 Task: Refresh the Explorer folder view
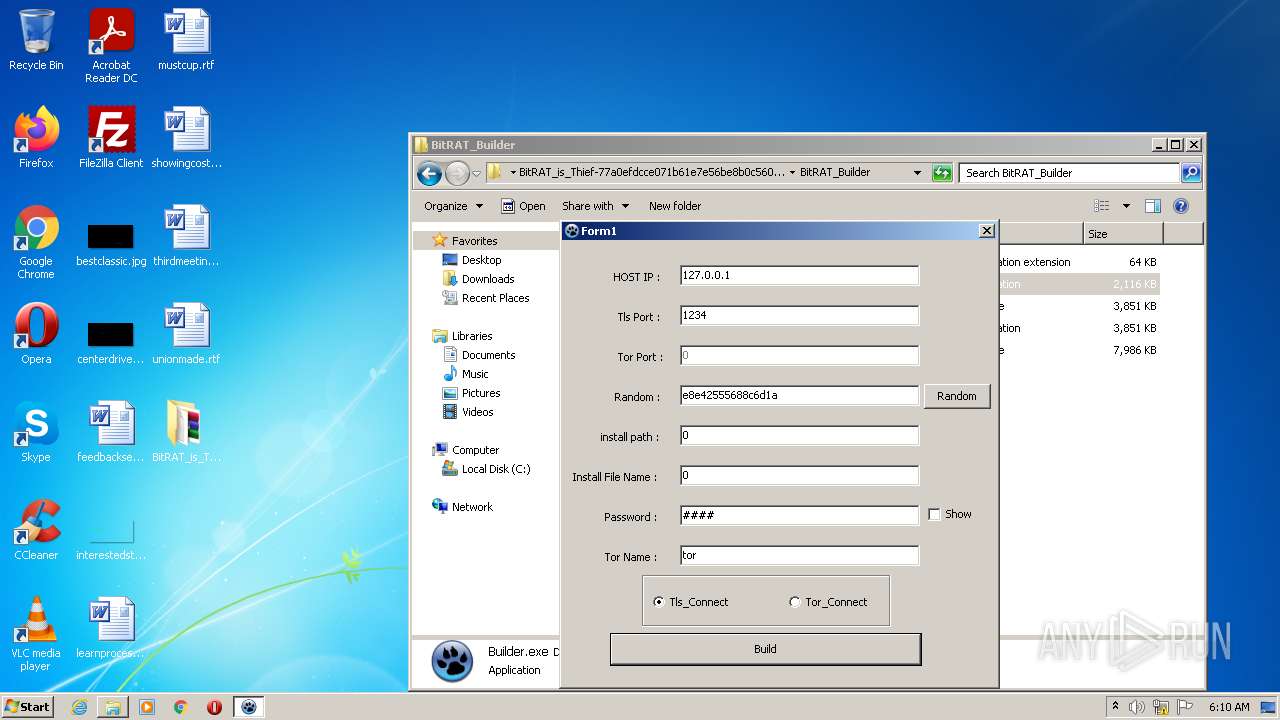point(941,173)
